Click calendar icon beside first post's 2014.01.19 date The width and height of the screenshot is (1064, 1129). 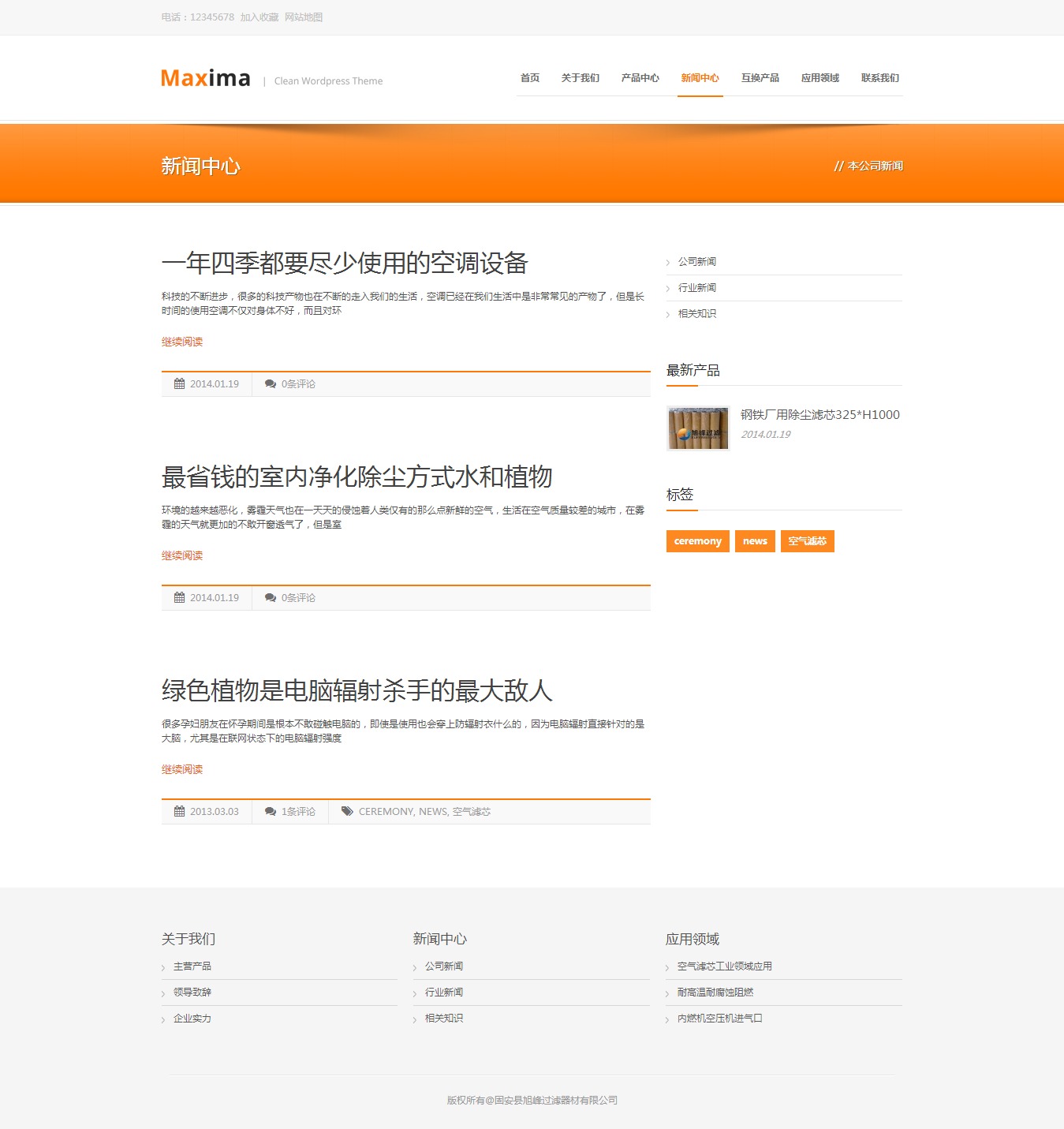[x=180, y=384]
